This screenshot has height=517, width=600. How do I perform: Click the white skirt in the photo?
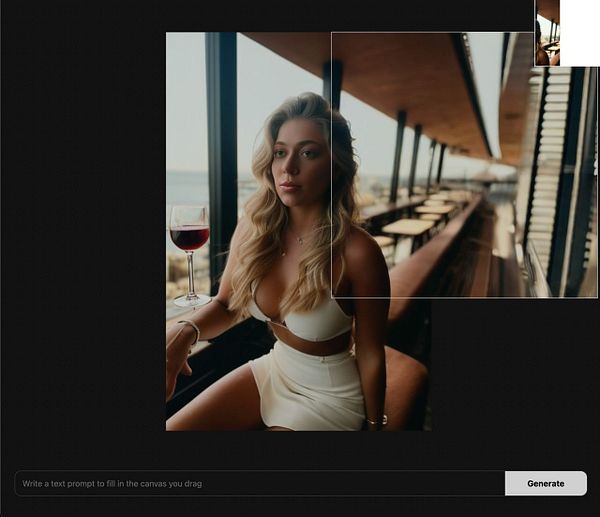click(x=308, y=387)
